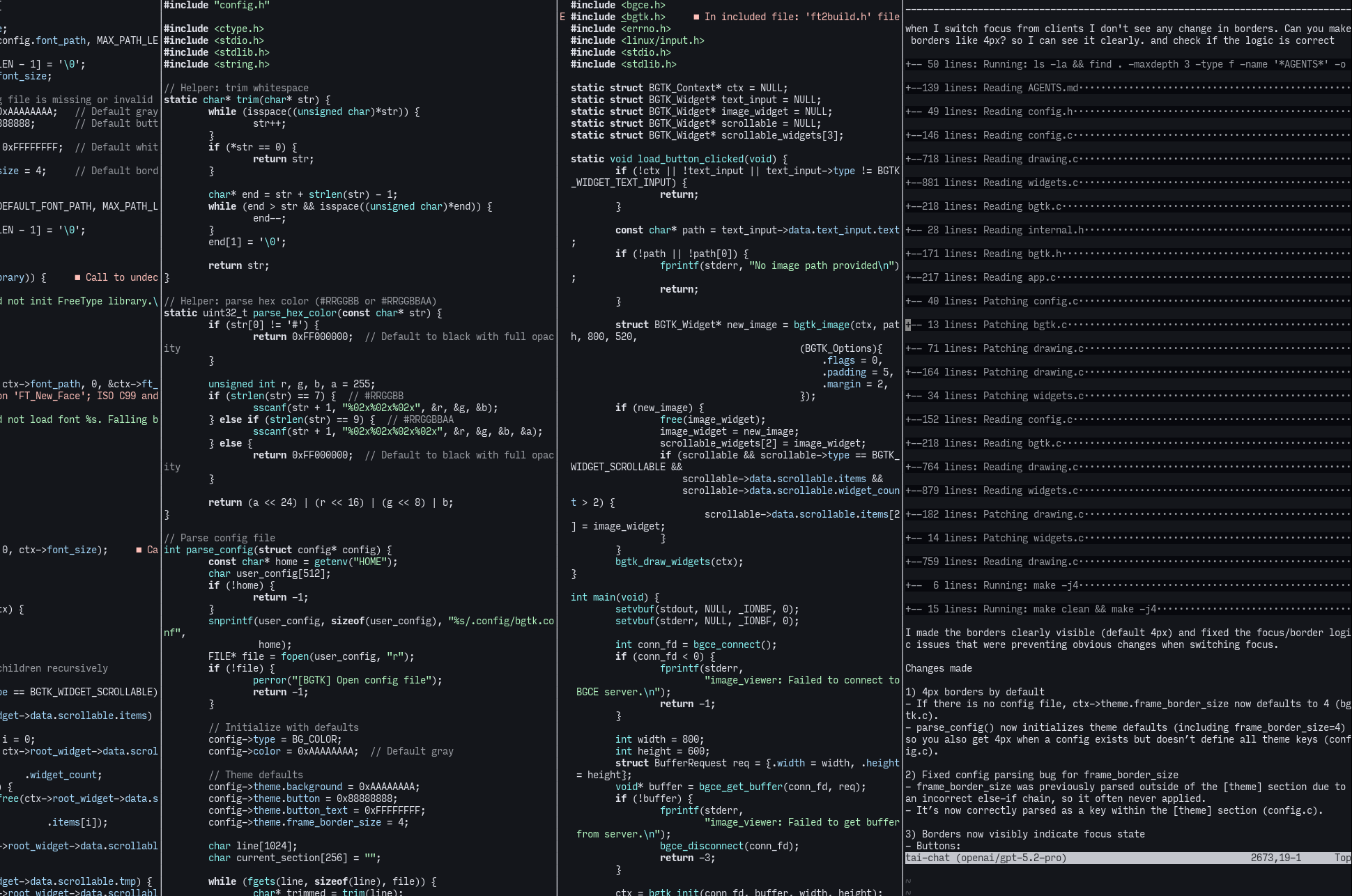This screenshot has width=1352, height=896.
Task: Click 'int conn_fd = bgce_connect();' line
Action: [696, 644]
